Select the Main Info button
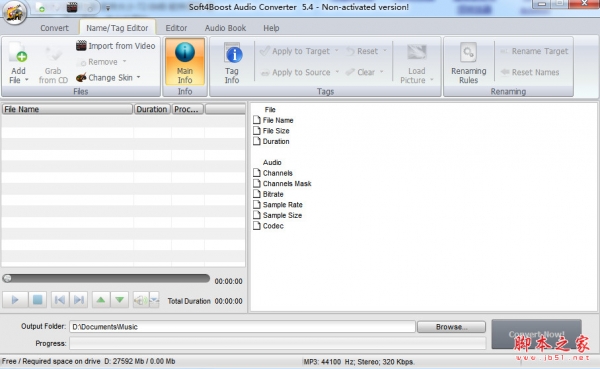Image resolution: width=600 pixels, height=369 pixels. point(185,62)
